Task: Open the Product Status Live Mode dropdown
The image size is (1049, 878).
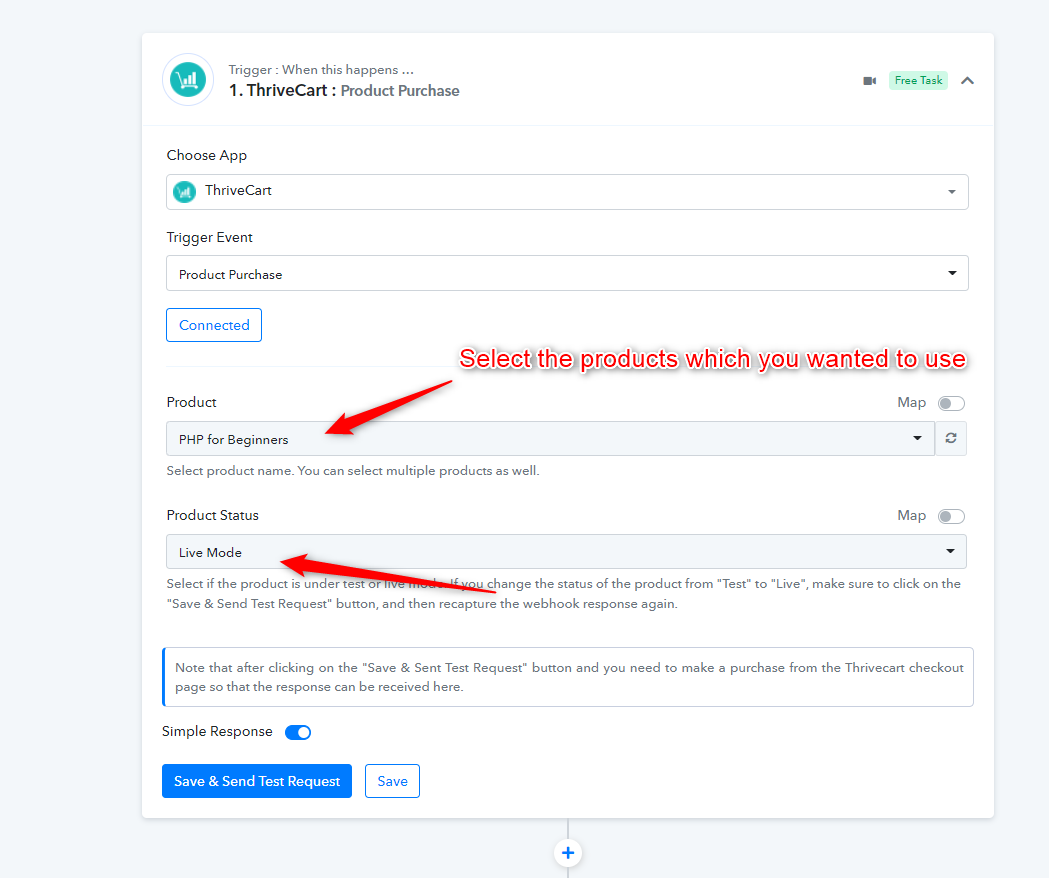Action: (x=567, y=551)
